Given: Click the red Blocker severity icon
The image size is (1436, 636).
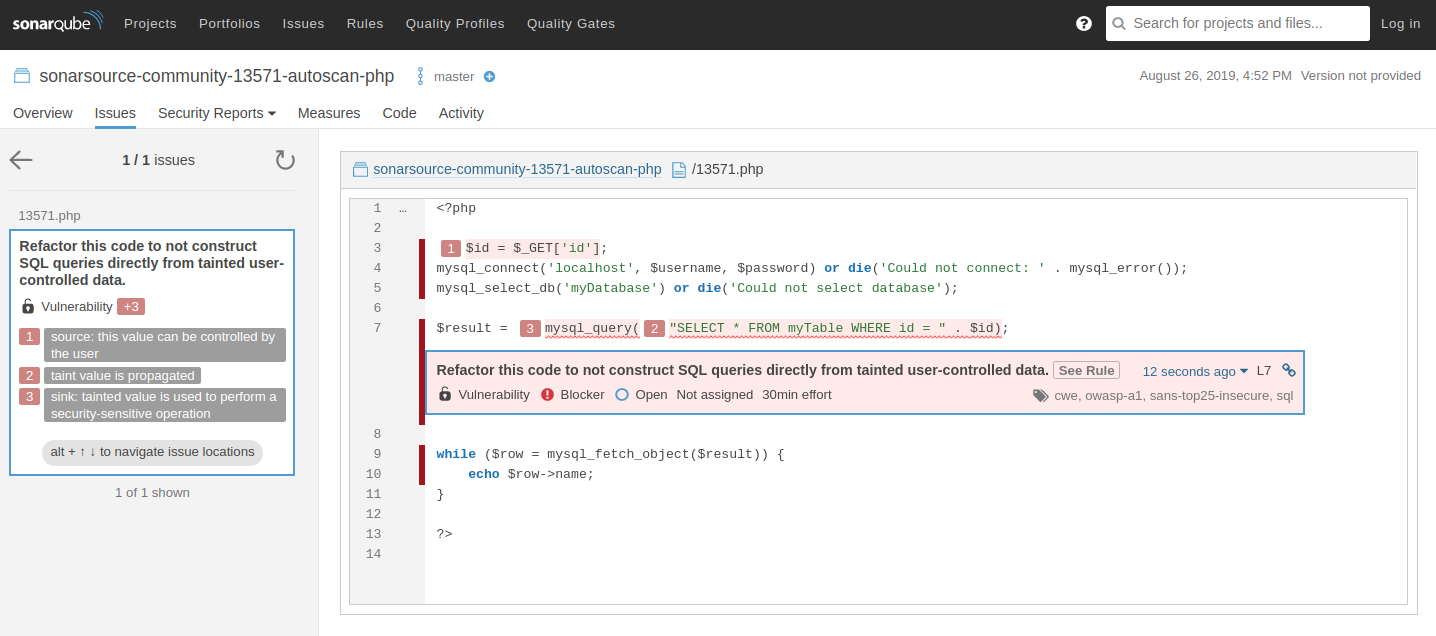Looking at the screenshot, I should [x=548, y=395].
